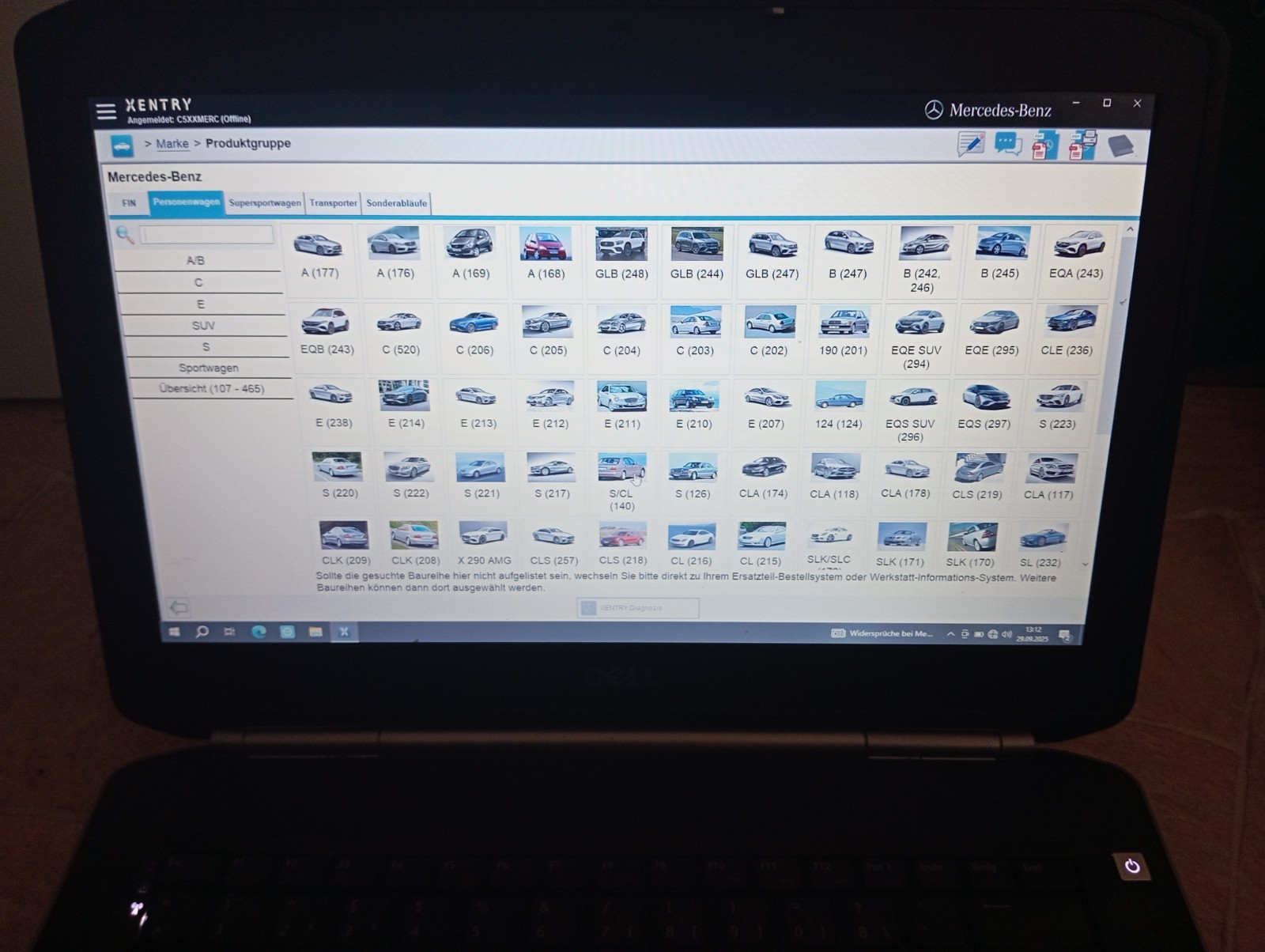Open the chat bubbles feedback icon
Image resolution: width=1265 pixels, height=952 pixels.
coord(1008,145)
